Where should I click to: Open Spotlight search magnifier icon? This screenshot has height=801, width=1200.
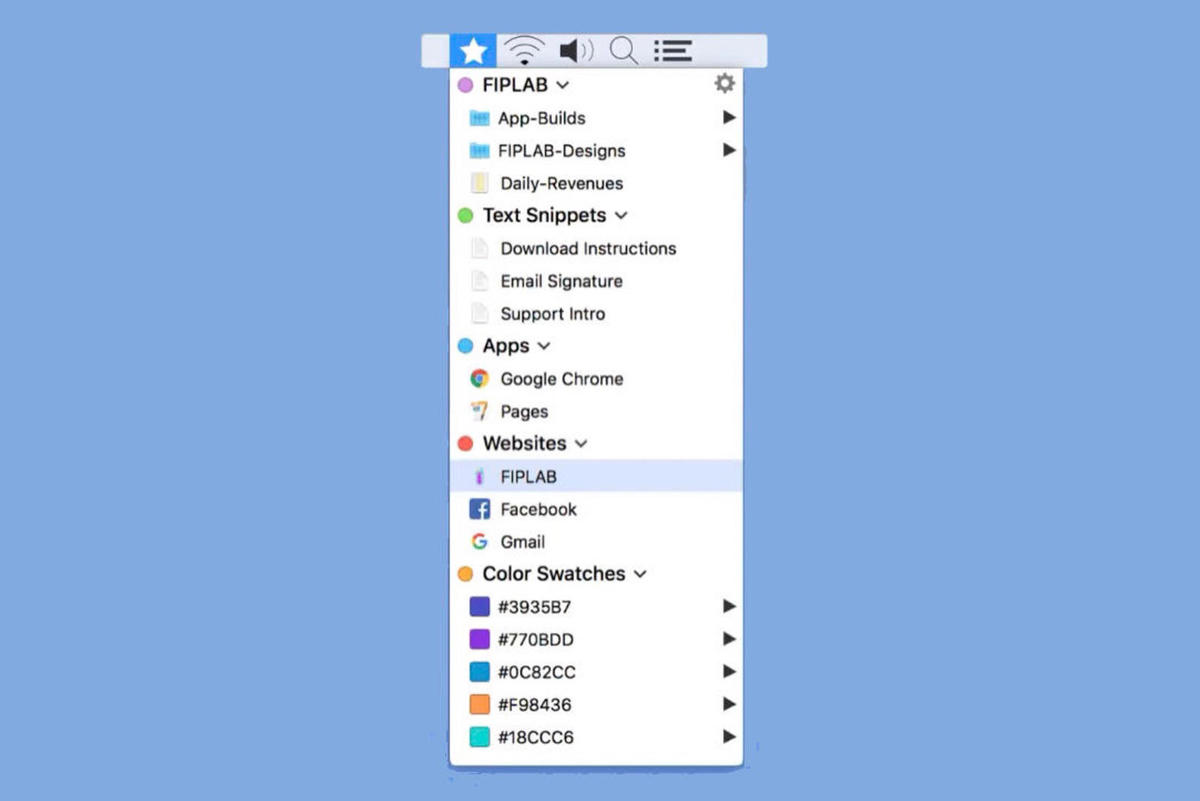(624, 51)
